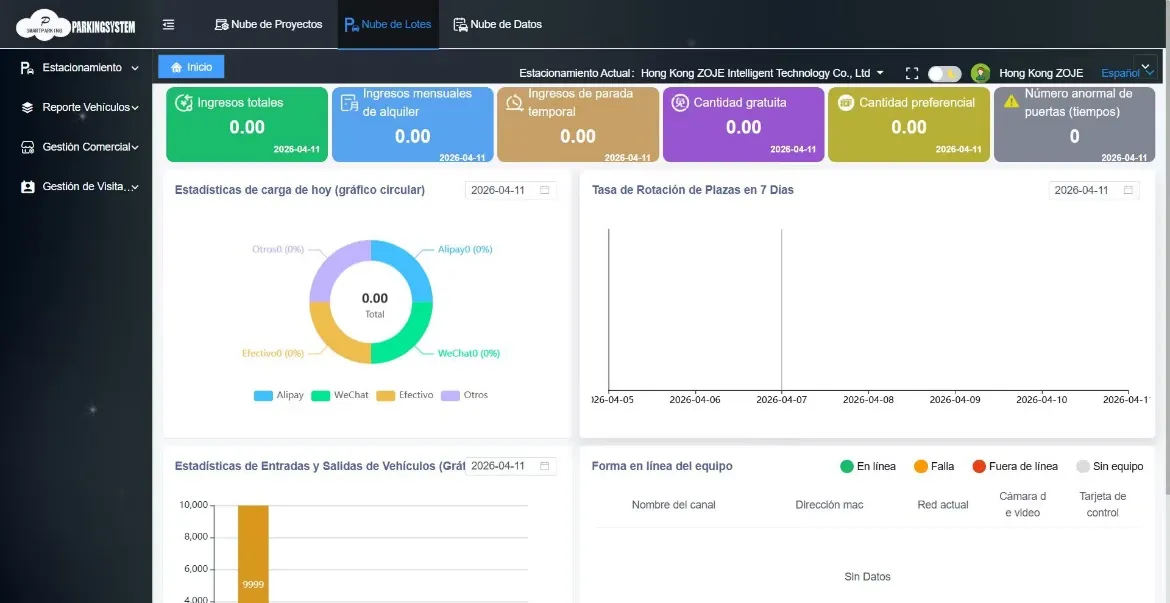Toggle the theme switch in header
1170x603 pixels.
point(944,73)
